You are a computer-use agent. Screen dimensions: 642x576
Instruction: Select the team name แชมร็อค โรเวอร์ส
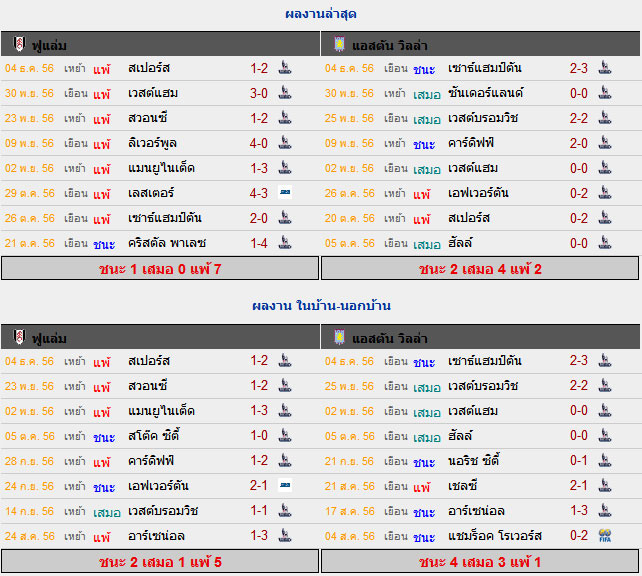click(495, 536)
